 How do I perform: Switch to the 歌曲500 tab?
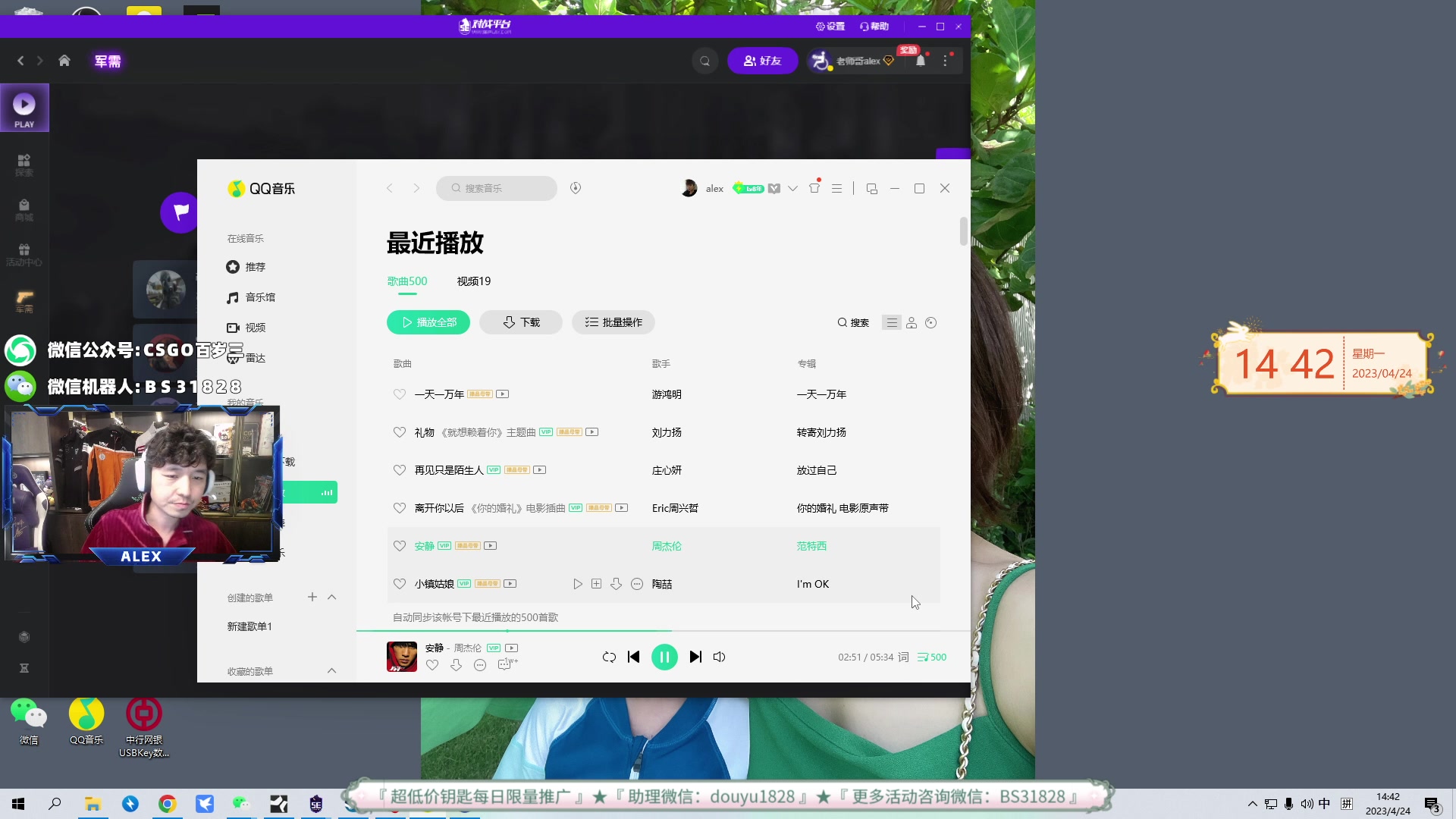click(x=407, y=281)
